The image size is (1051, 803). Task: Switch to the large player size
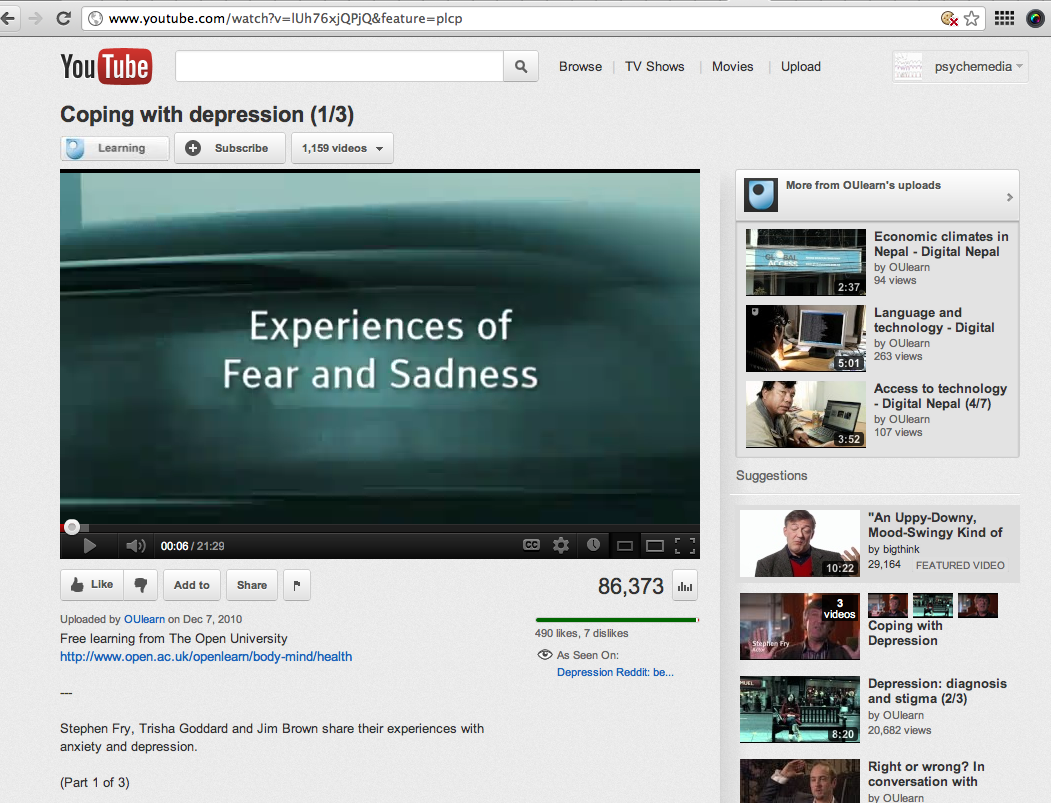(x=655, y=546)
